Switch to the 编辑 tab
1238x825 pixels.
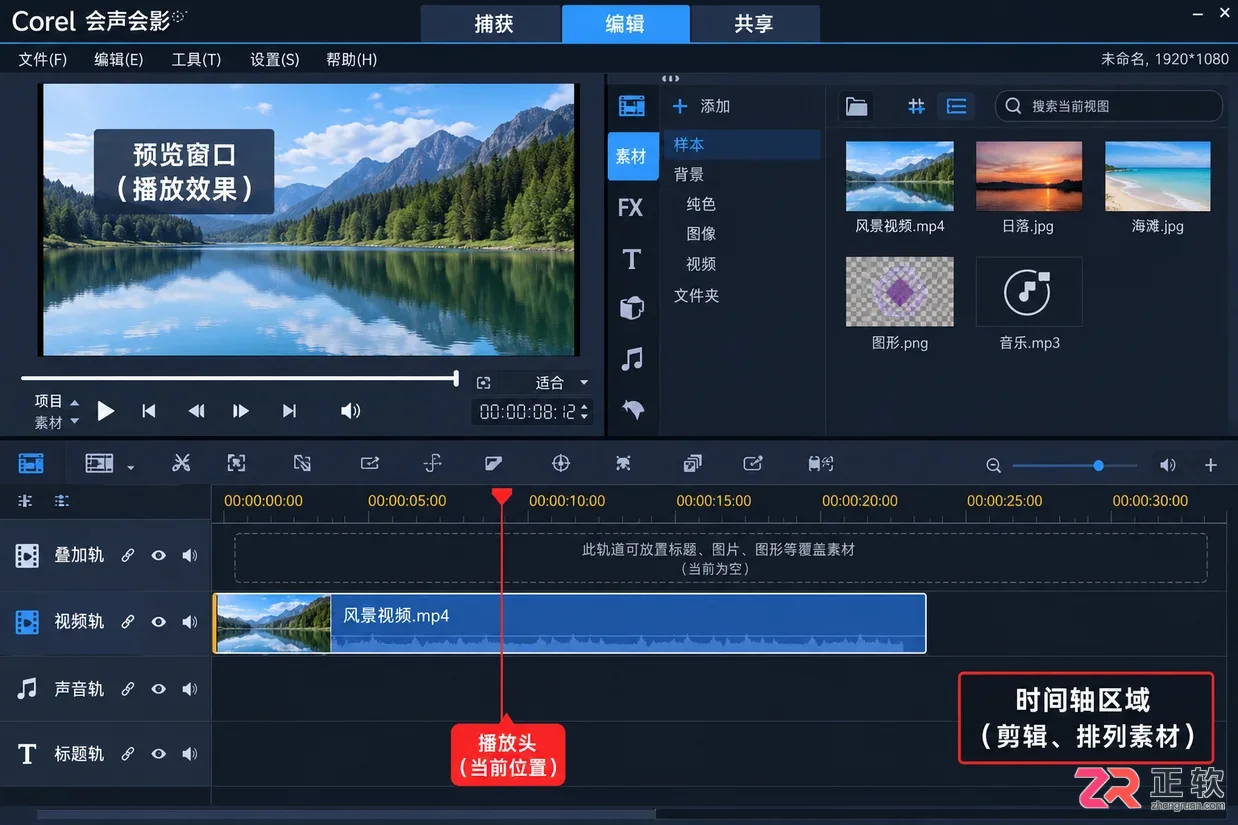click(x=625, y=24)
